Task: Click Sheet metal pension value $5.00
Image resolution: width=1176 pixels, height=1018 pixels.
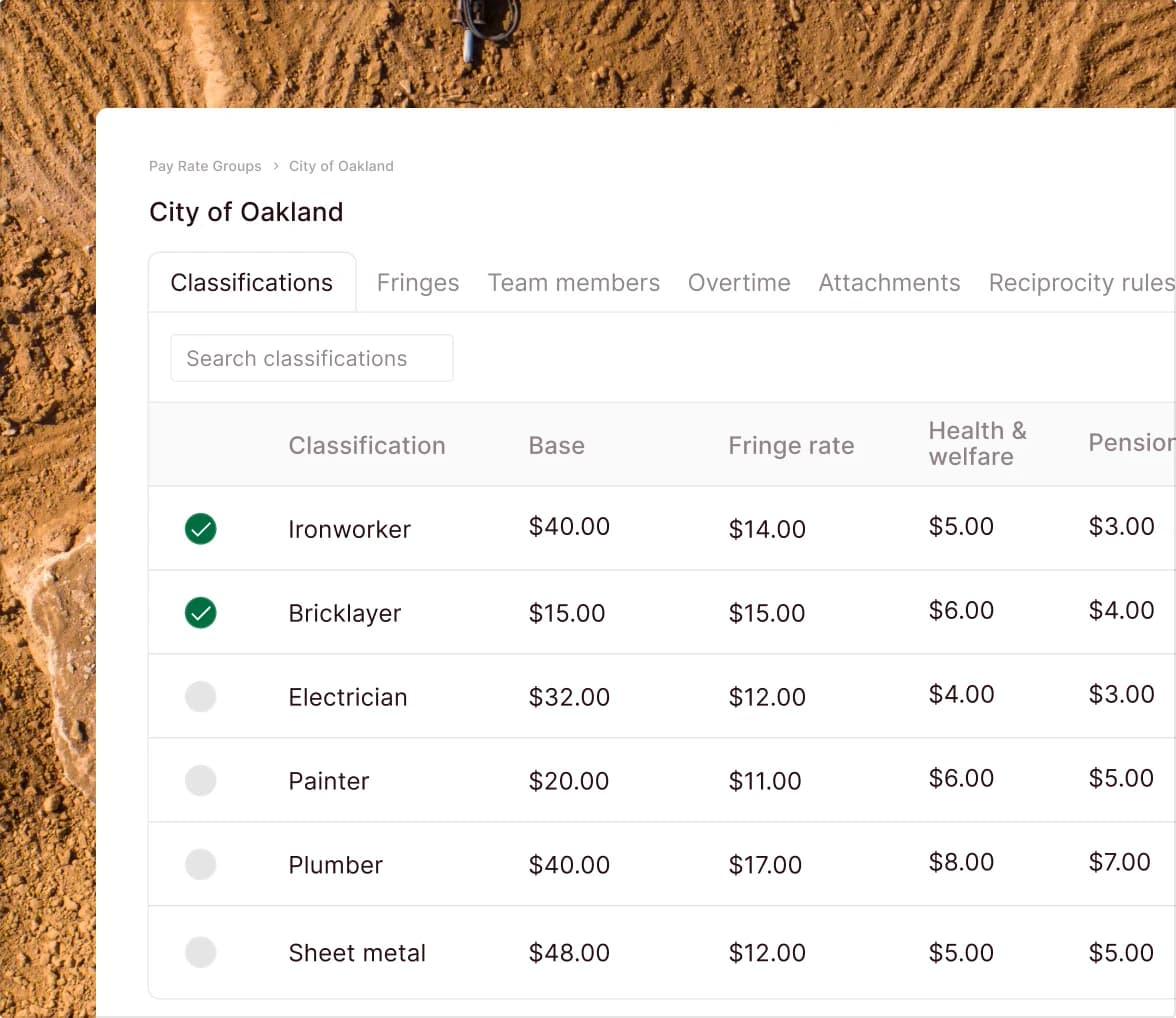Action: pyautogui.click(x=1121, y=953)
